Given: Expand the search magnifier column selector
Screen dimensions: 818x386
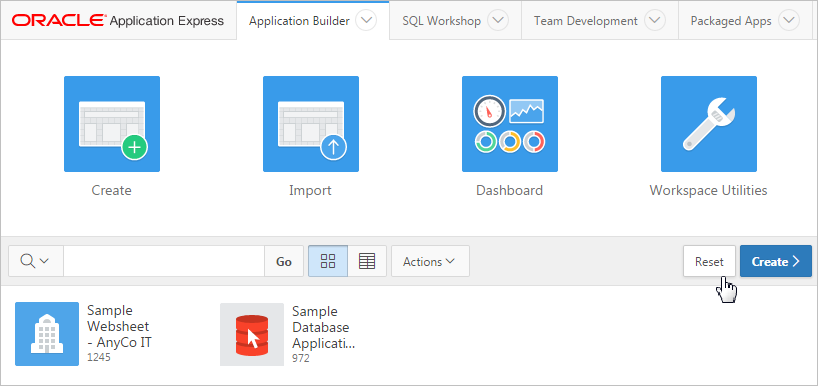Looking at the screenshot, I should (x=35, y=261).
